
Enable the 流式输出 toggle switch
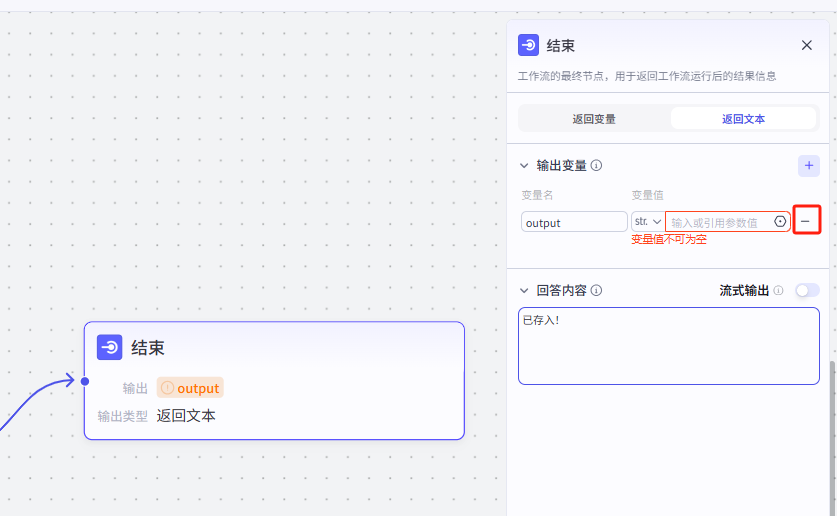pos(806,290)
